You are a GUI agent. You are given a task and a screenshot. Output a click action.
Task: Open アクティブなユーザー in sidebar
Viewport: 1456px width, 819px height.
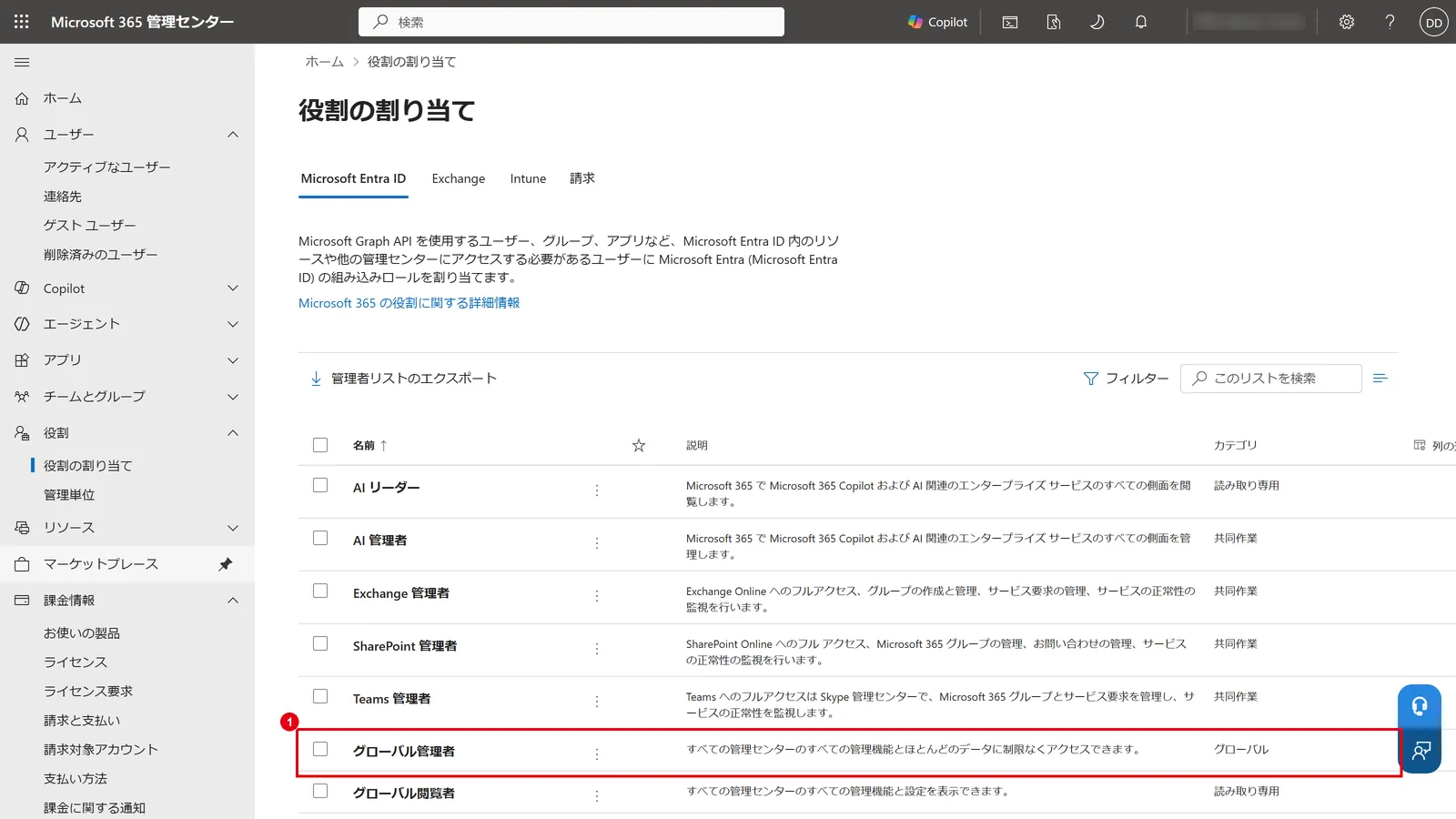click(x=107, y=167)
